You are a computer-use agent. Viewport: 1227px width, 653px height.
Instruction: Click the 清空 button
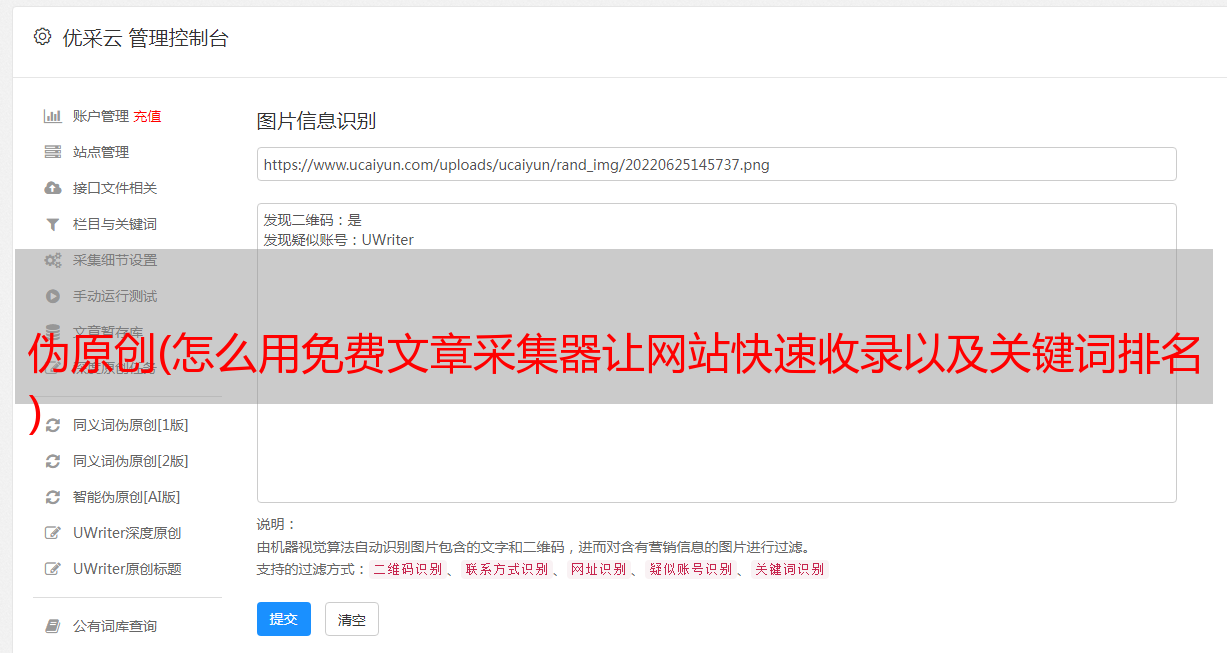(x=352, y=619)
